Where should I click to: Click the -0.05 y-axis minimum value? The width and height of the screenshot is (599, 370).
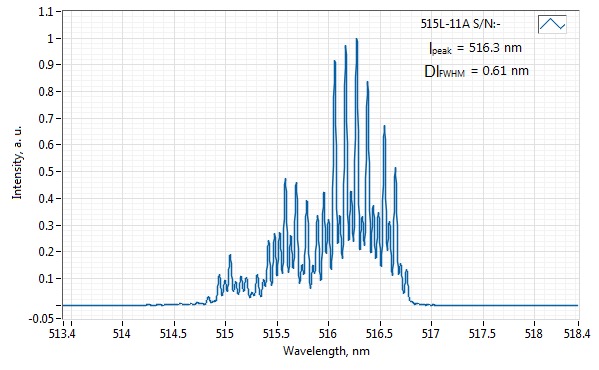point(42,318)
